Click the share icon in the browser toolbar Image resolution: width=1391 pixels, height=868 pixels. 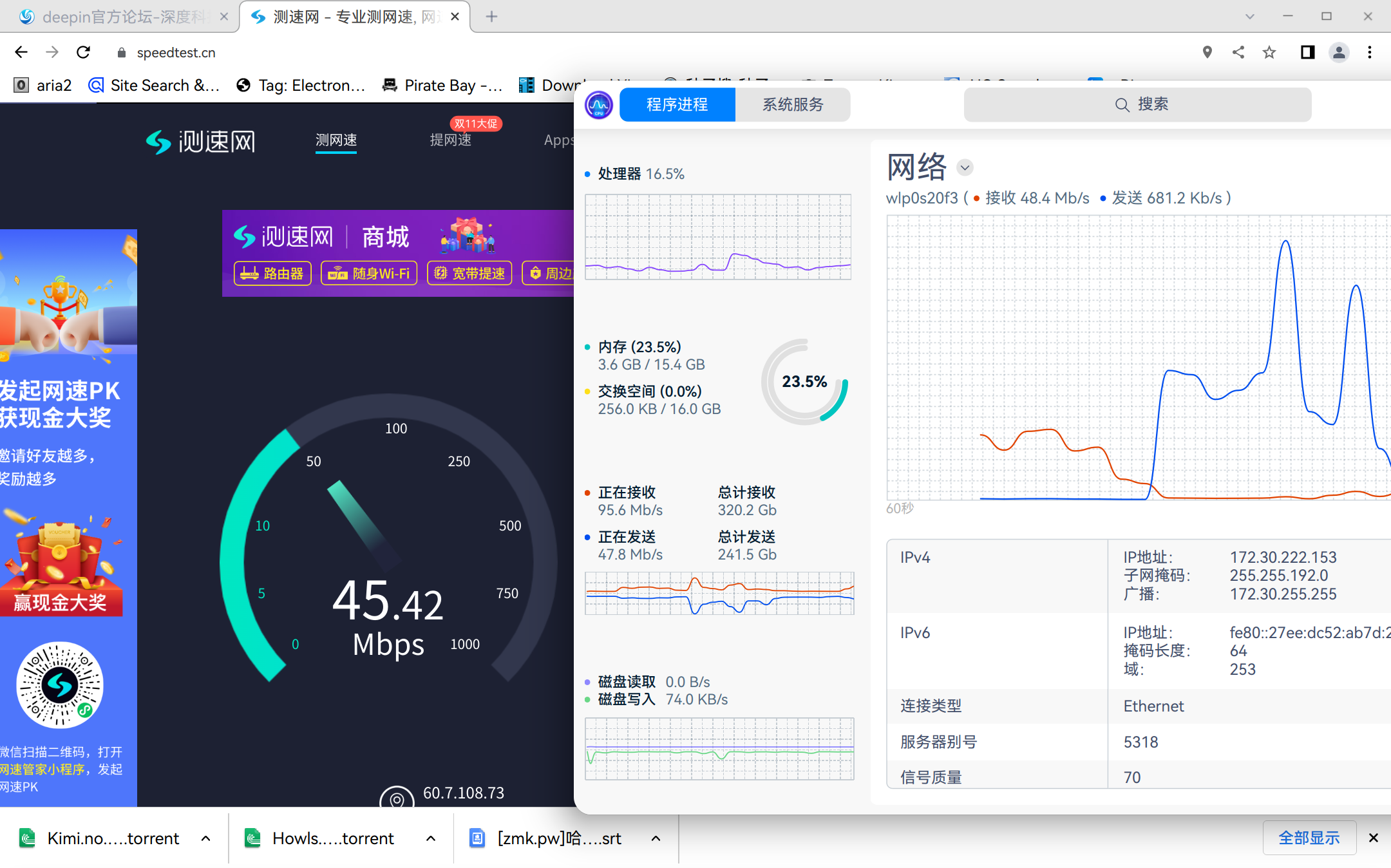1238,52
